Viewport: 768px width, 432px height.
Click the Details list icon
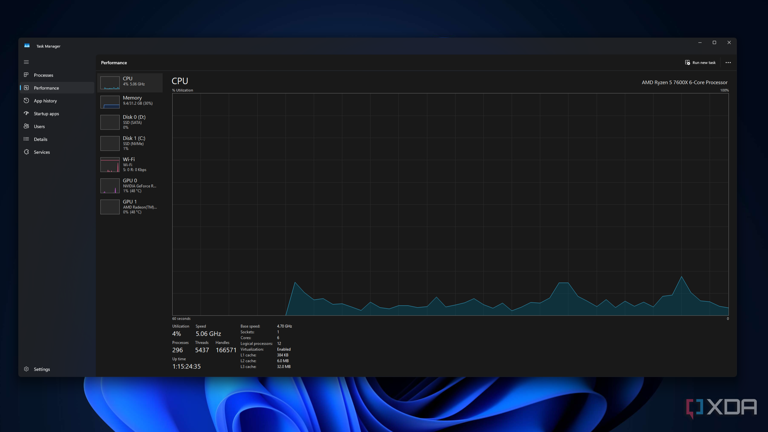pyautogui.click(x=26, y=139)
